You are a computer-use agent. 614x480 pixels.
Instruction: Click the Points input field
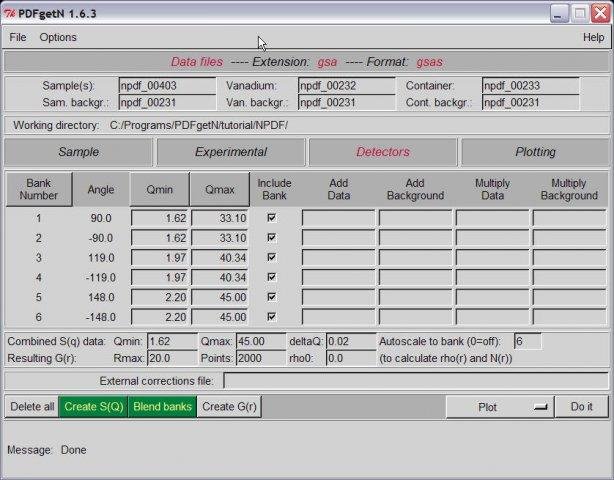pyautogui.click(x=261, y=358)
